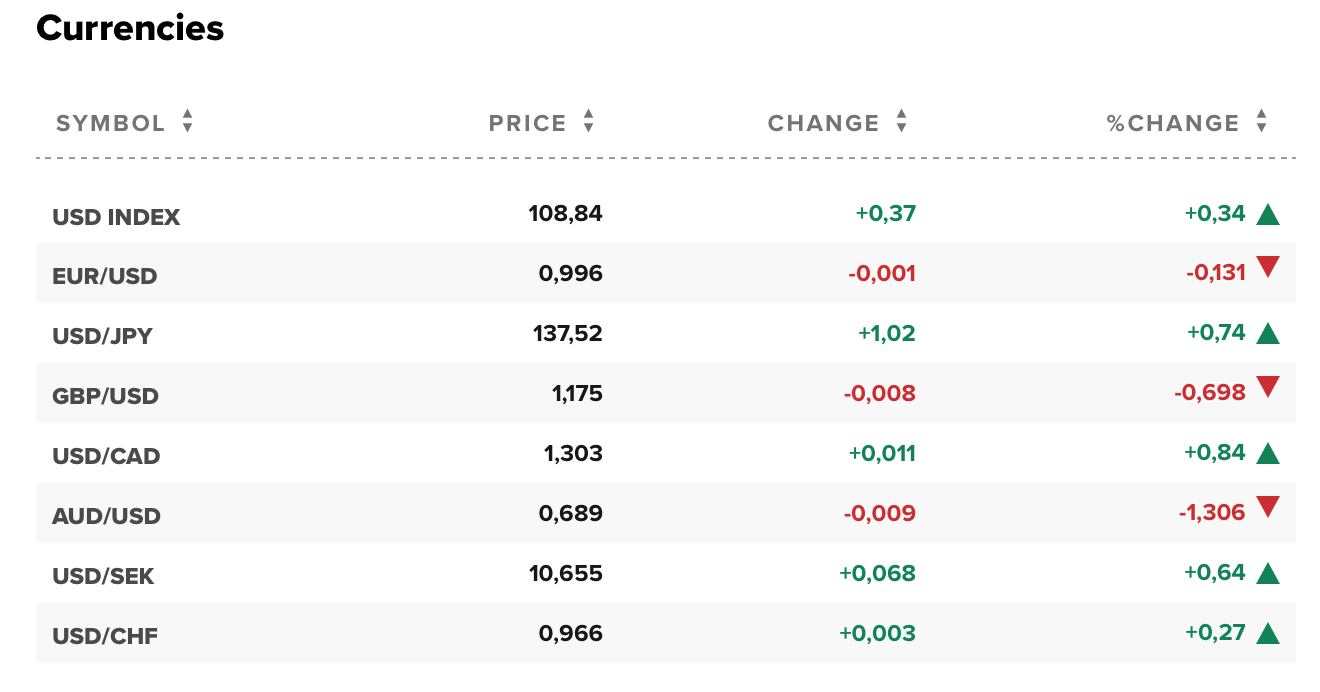1320x692 pixels.
Task: Click the USD/SEK change value +0,068
Action: pos(877,574)
